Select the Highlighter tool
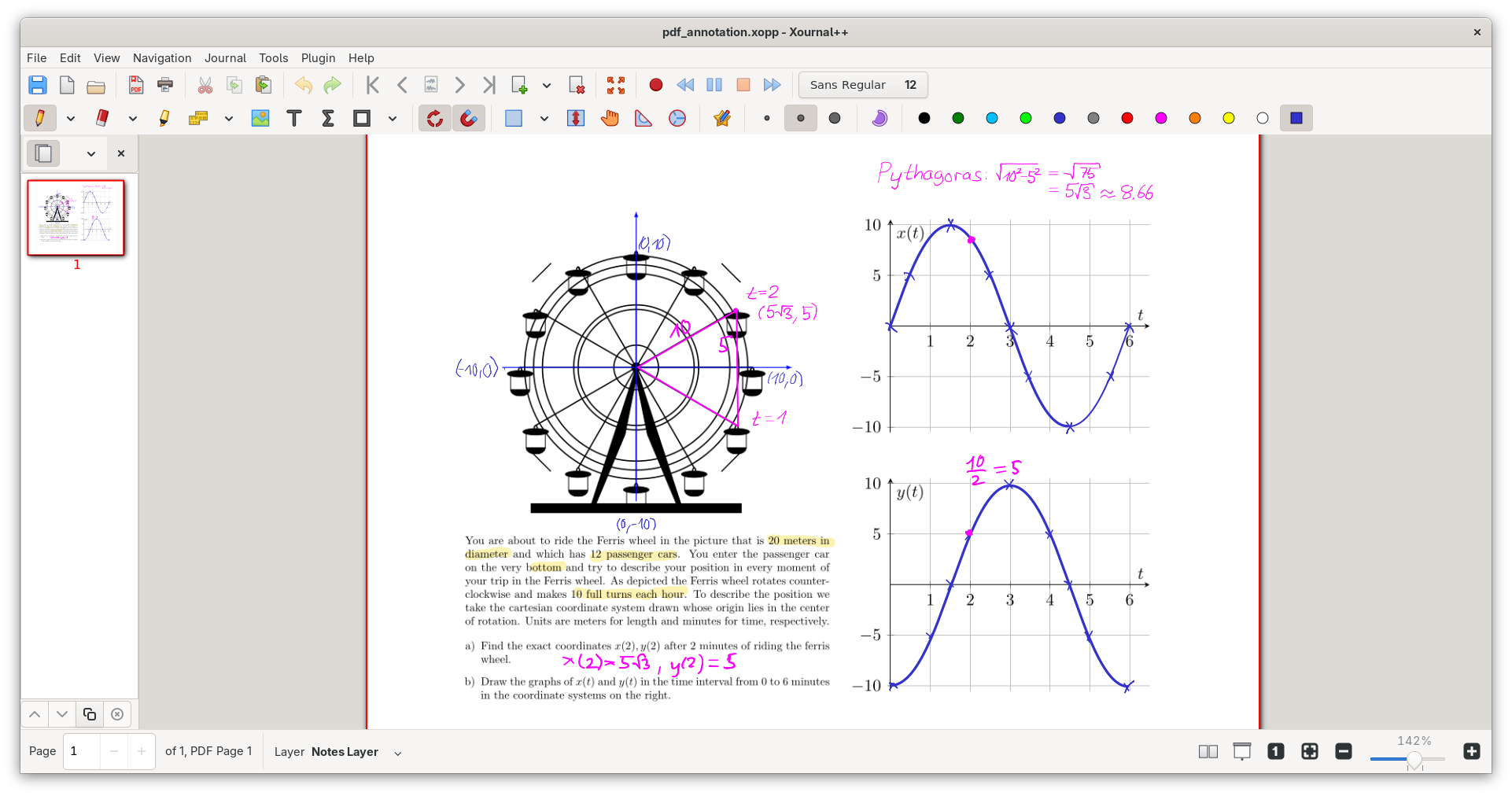Image resolution: width=1512 pixels, height=796 pixels. pyautogui.click(x=164, y=118)
